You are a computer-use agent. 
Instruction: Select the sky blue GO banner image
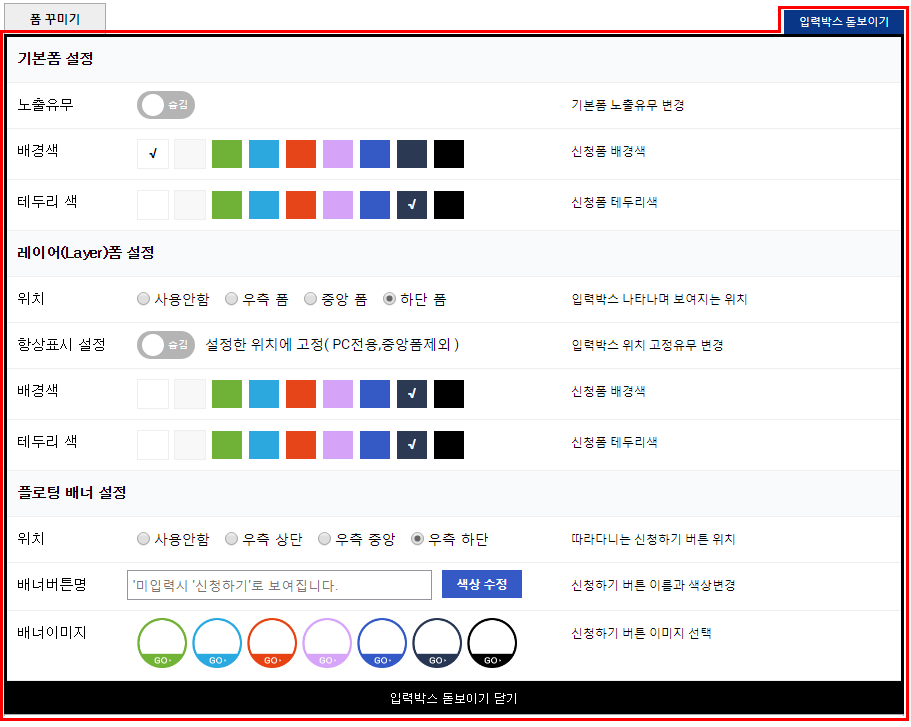pos(217,643)
